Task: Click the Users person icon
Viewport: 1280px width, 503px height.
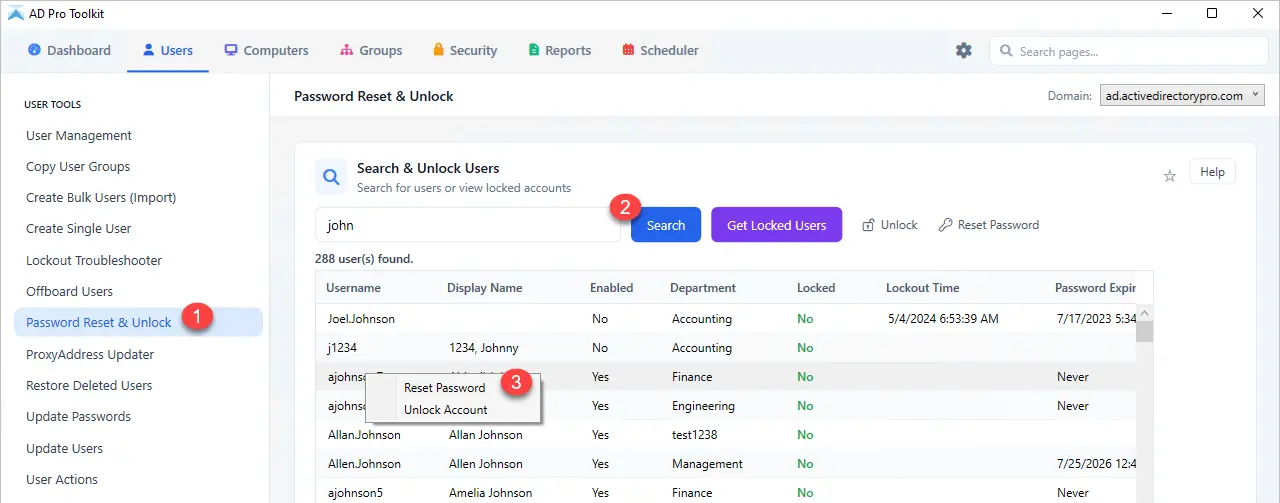Action: click(x=149, y=50)
